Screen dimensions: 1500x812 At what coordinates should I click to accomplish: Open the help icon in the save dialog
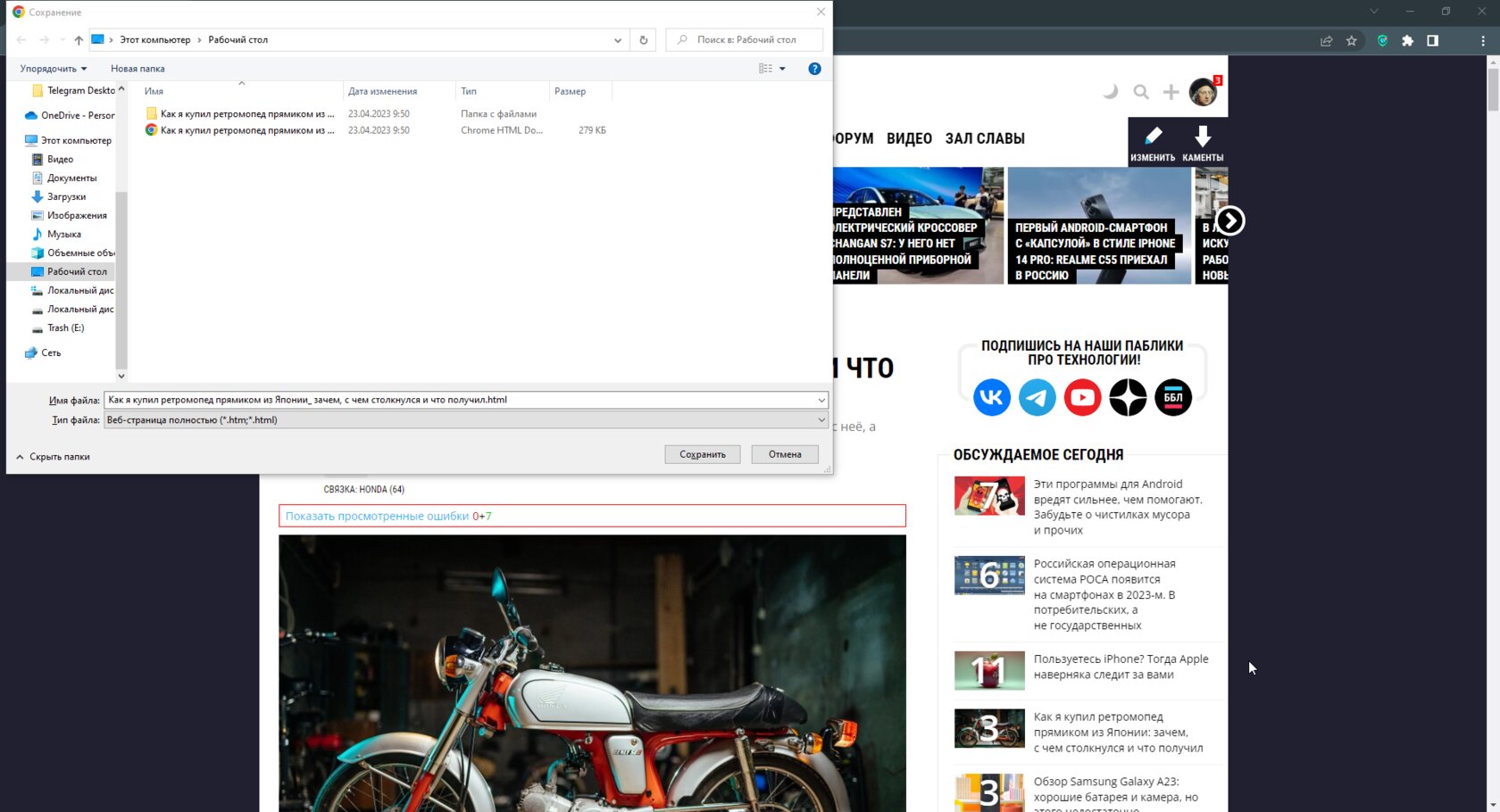814,69
